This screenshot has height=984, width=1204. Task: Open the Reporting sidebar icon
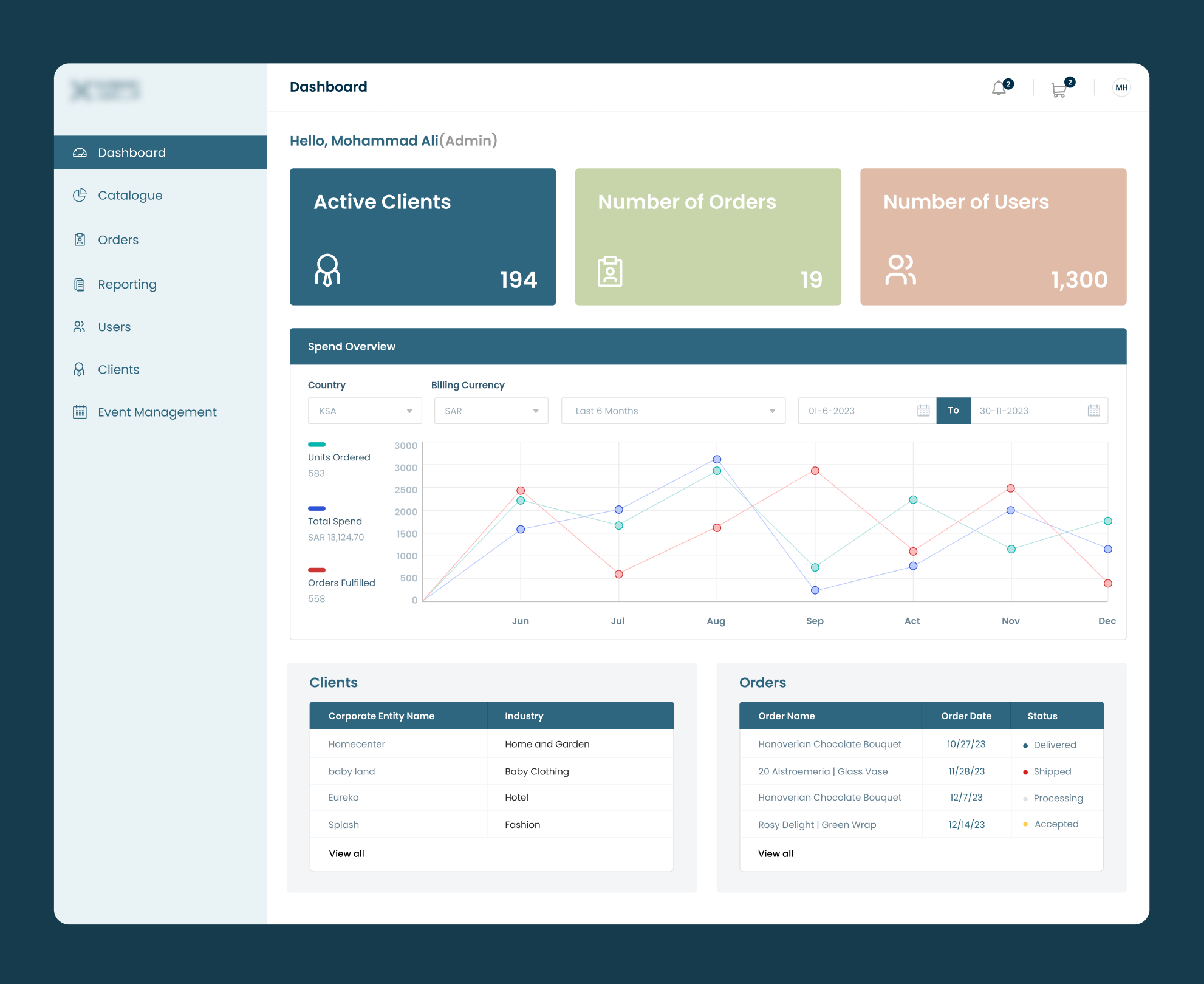click(x=81, y=284)
